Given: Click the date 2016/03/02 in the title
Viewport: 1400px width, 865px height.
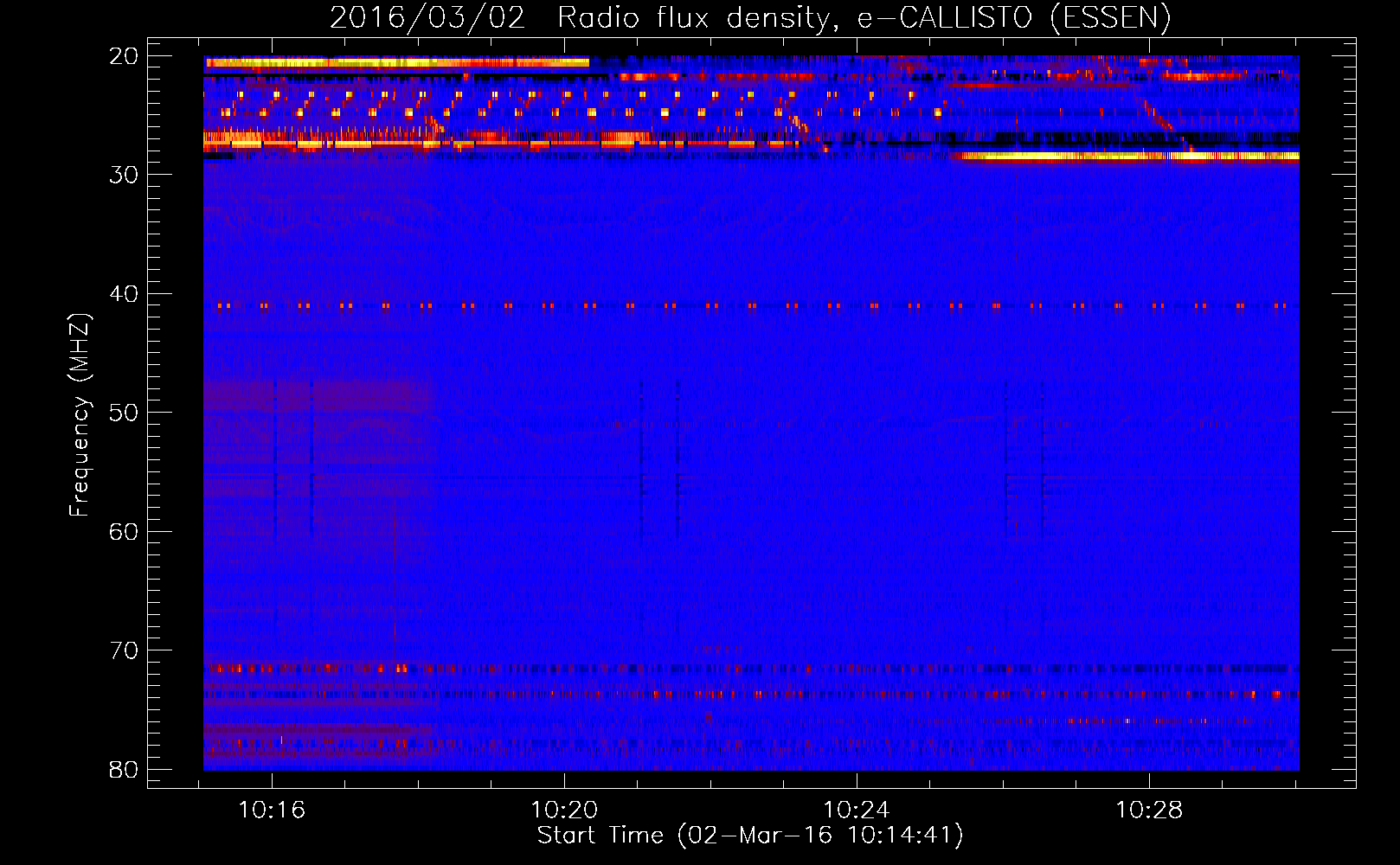Looking at the screenshot, I should pos(427,17).
